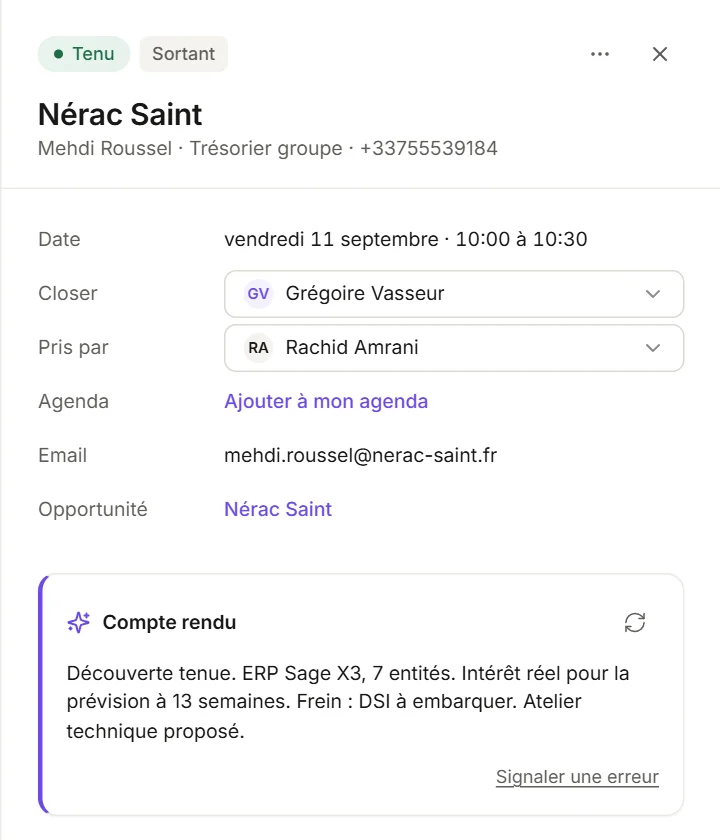Open the Closer dropdown showing Grégoire Vasseur
The image size is (720, 840).
[x=454, y=294]
